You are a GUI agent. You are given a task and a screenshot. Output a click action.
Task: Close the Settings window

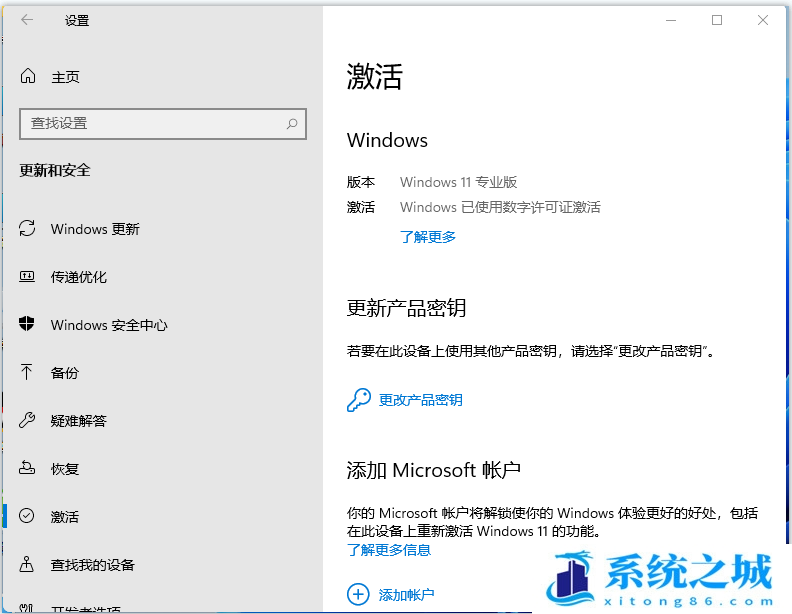763,20
